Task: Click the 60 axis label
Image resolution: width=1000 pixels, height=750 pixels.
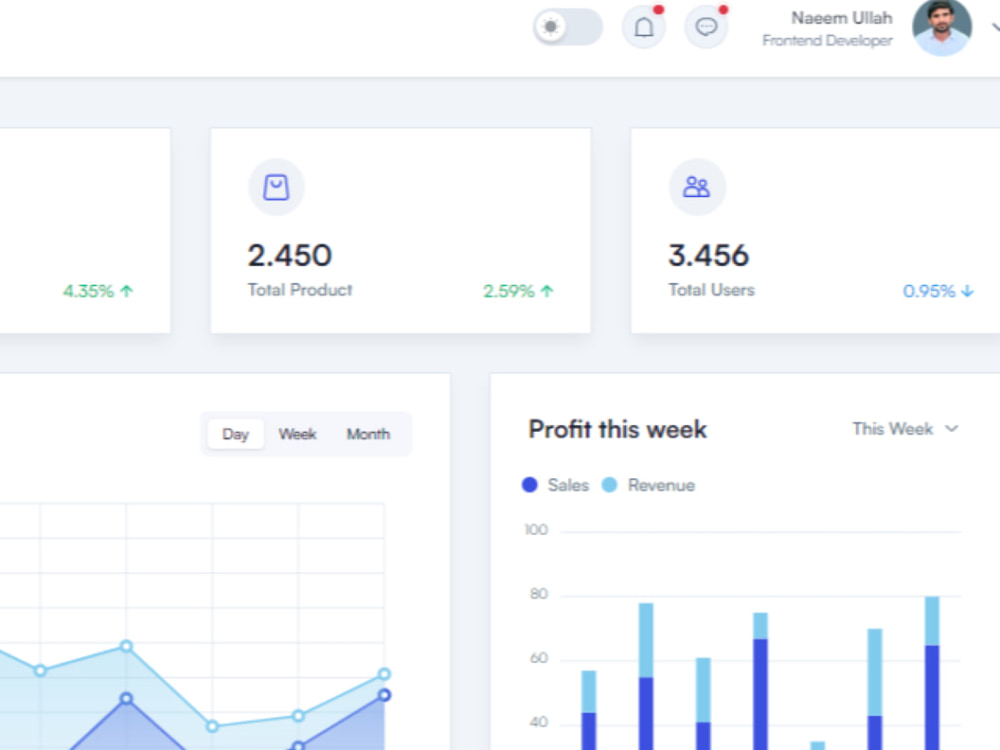Action: click(x=539, y=658)
